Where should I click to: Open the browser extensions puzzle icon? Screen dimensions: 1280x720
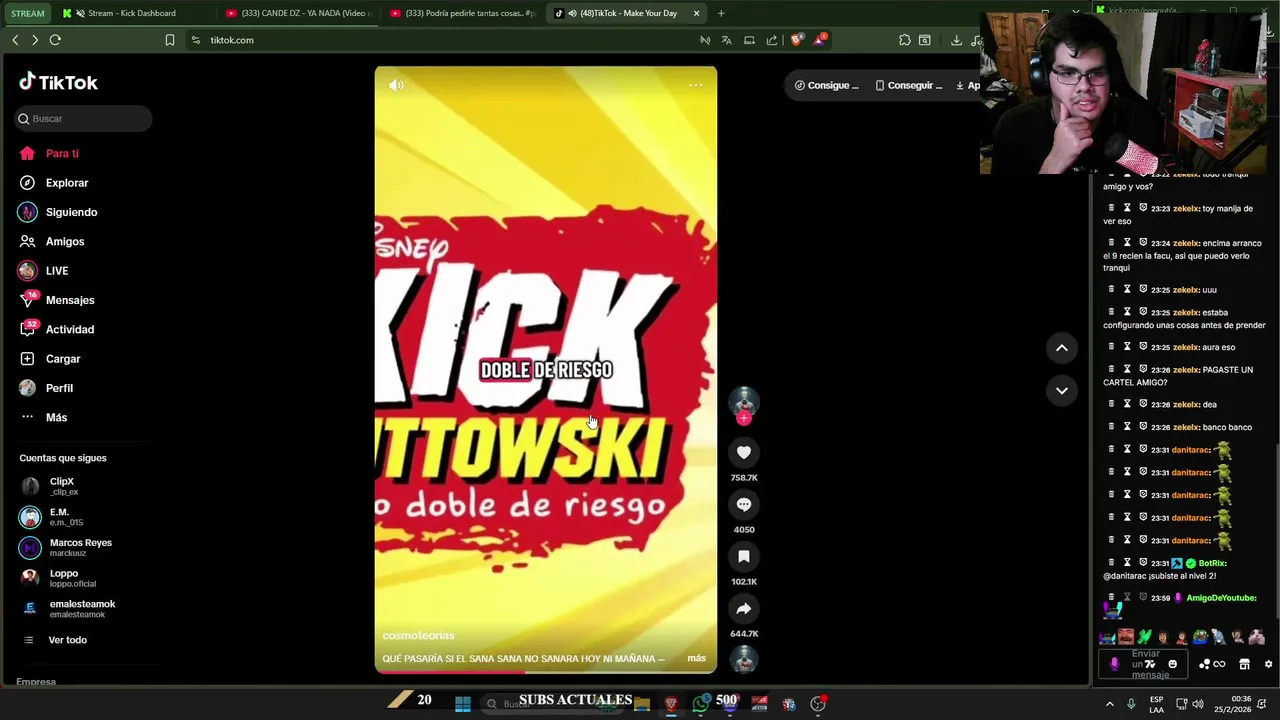point(905,40)
